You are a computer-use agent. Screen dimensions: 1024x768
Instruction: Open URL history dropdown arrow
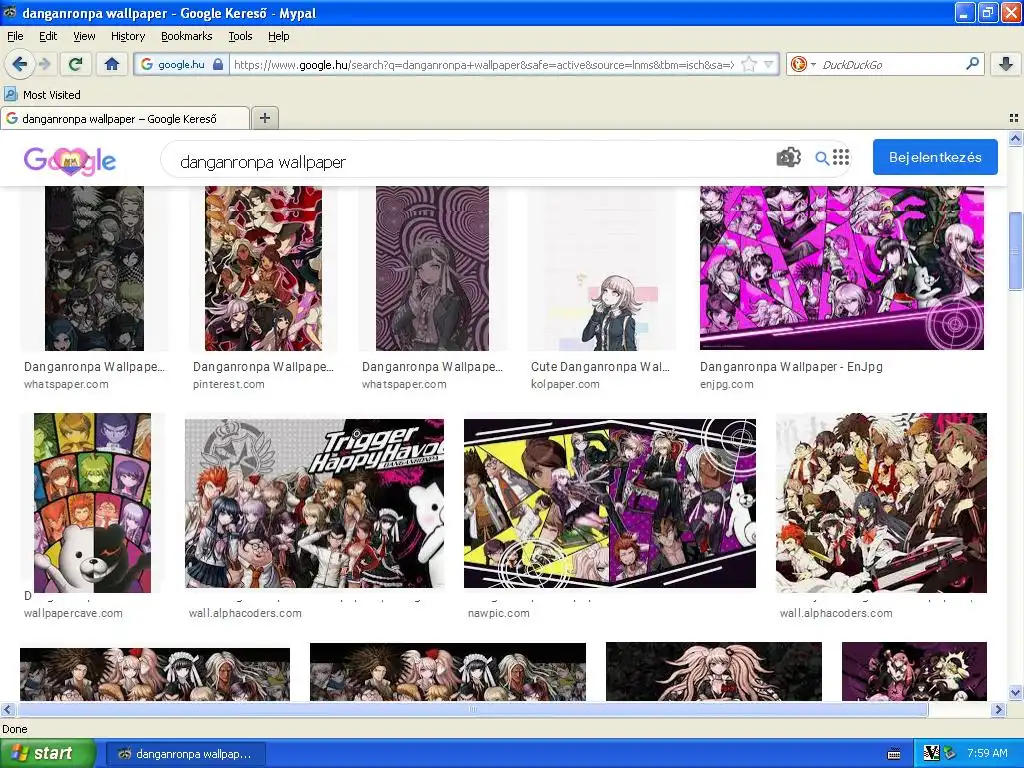click(769, 64)
